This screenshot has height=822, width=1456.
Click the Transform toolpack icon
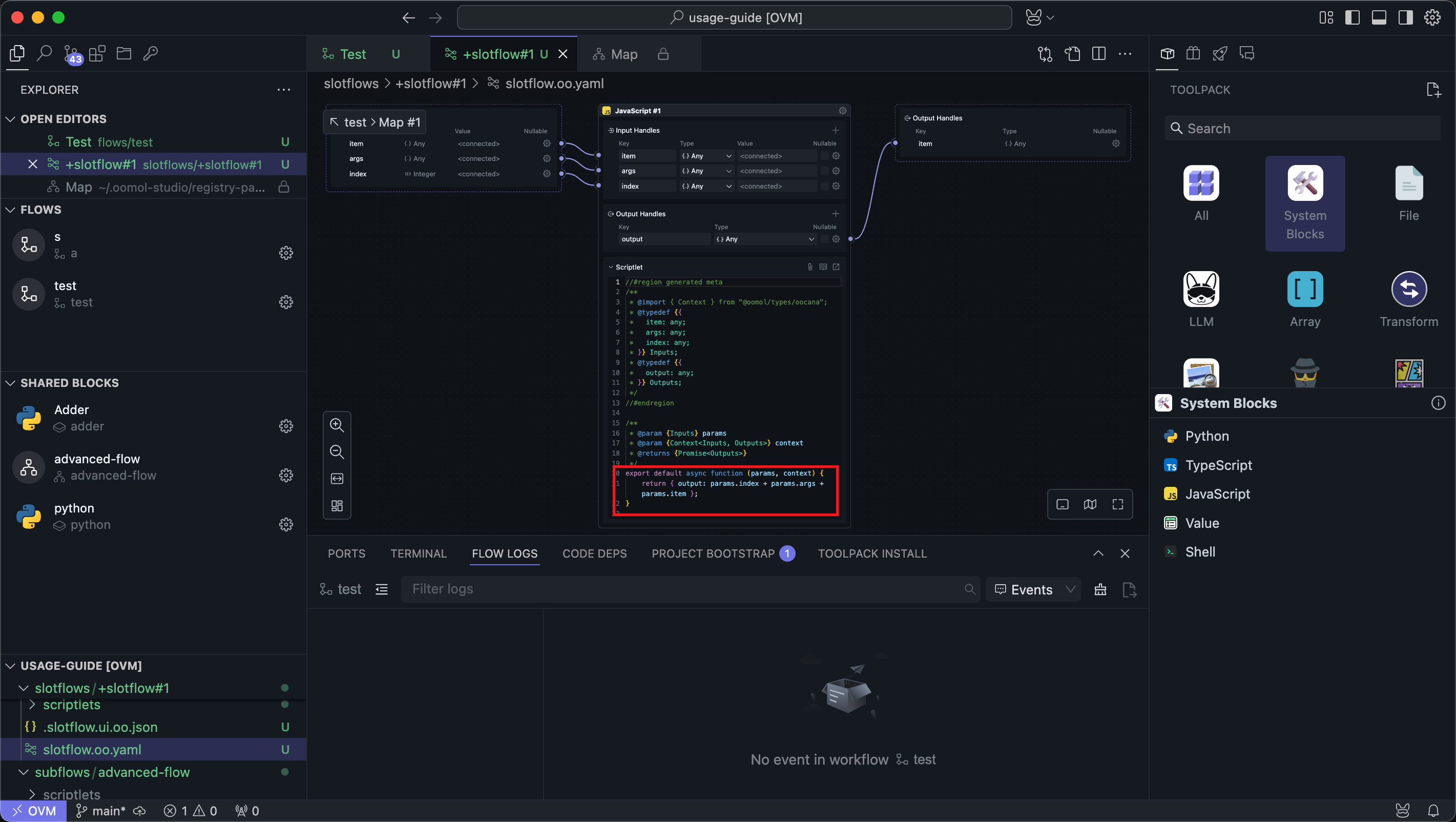point(1408,290)
